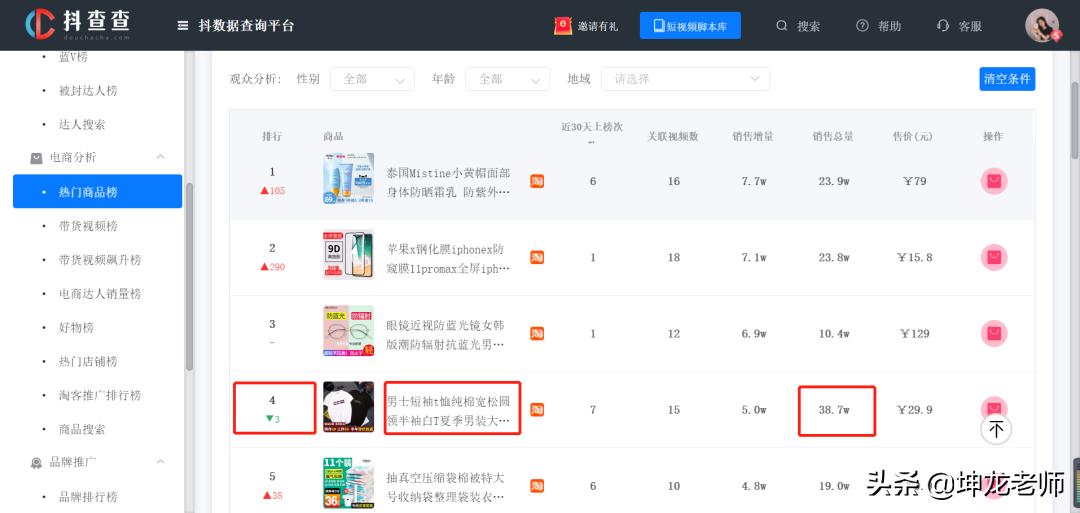
Task: Select 电商达人销量榜 in sidebar
Action: point(100,293)
